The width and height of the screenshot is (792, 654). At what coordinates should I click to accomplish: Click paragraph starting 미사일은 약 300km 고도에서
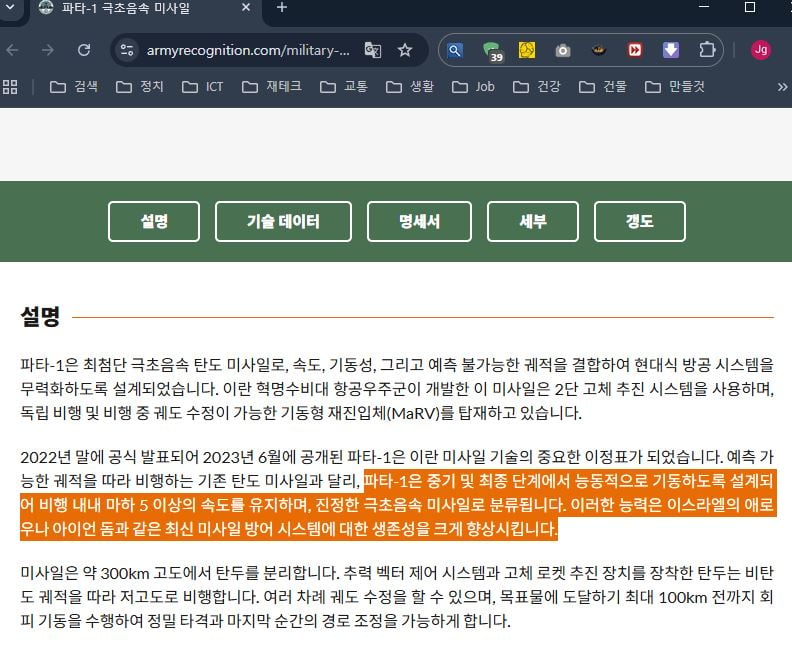397,597
